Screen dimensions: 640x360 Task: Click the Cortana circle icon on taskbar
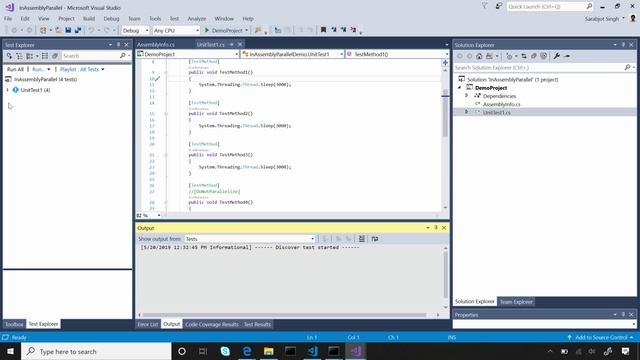pyautogui.click(x=182, y=351)
